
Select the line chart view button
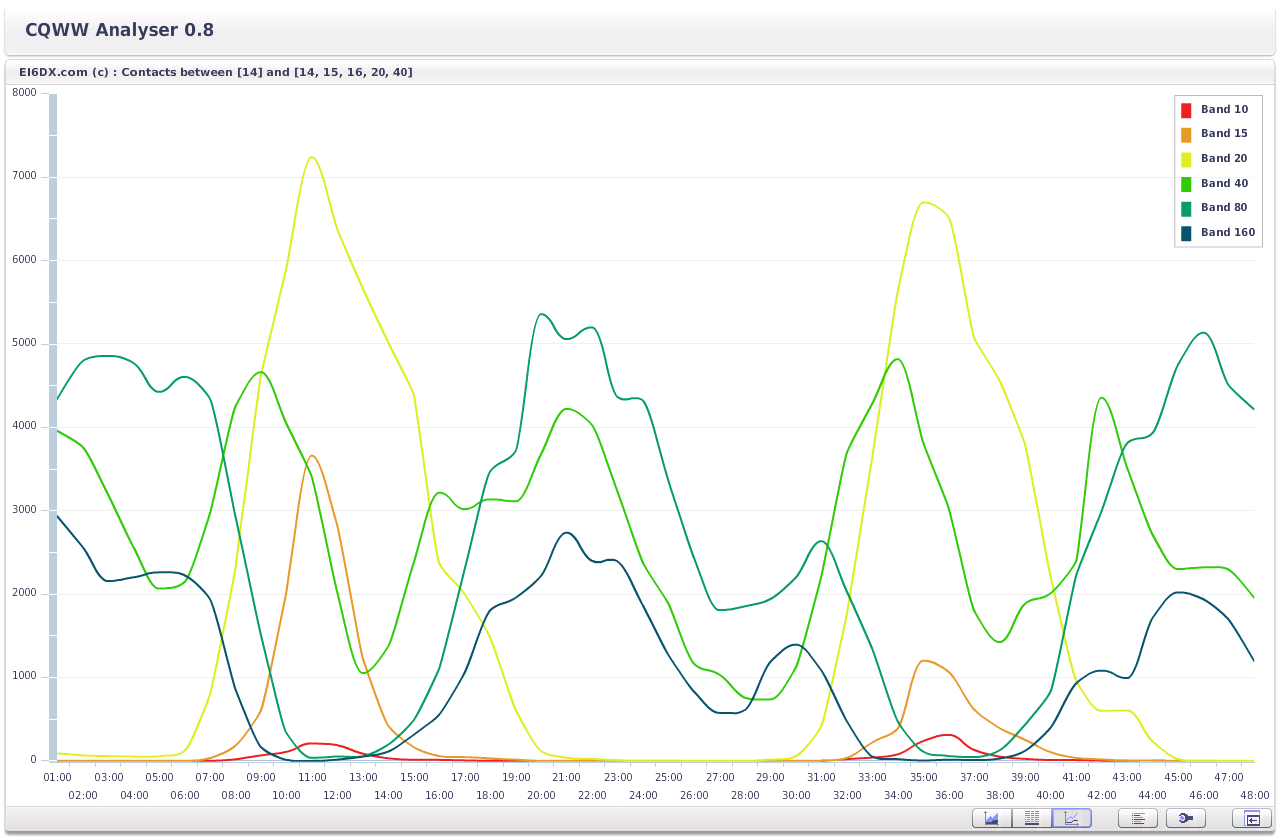1072,818
